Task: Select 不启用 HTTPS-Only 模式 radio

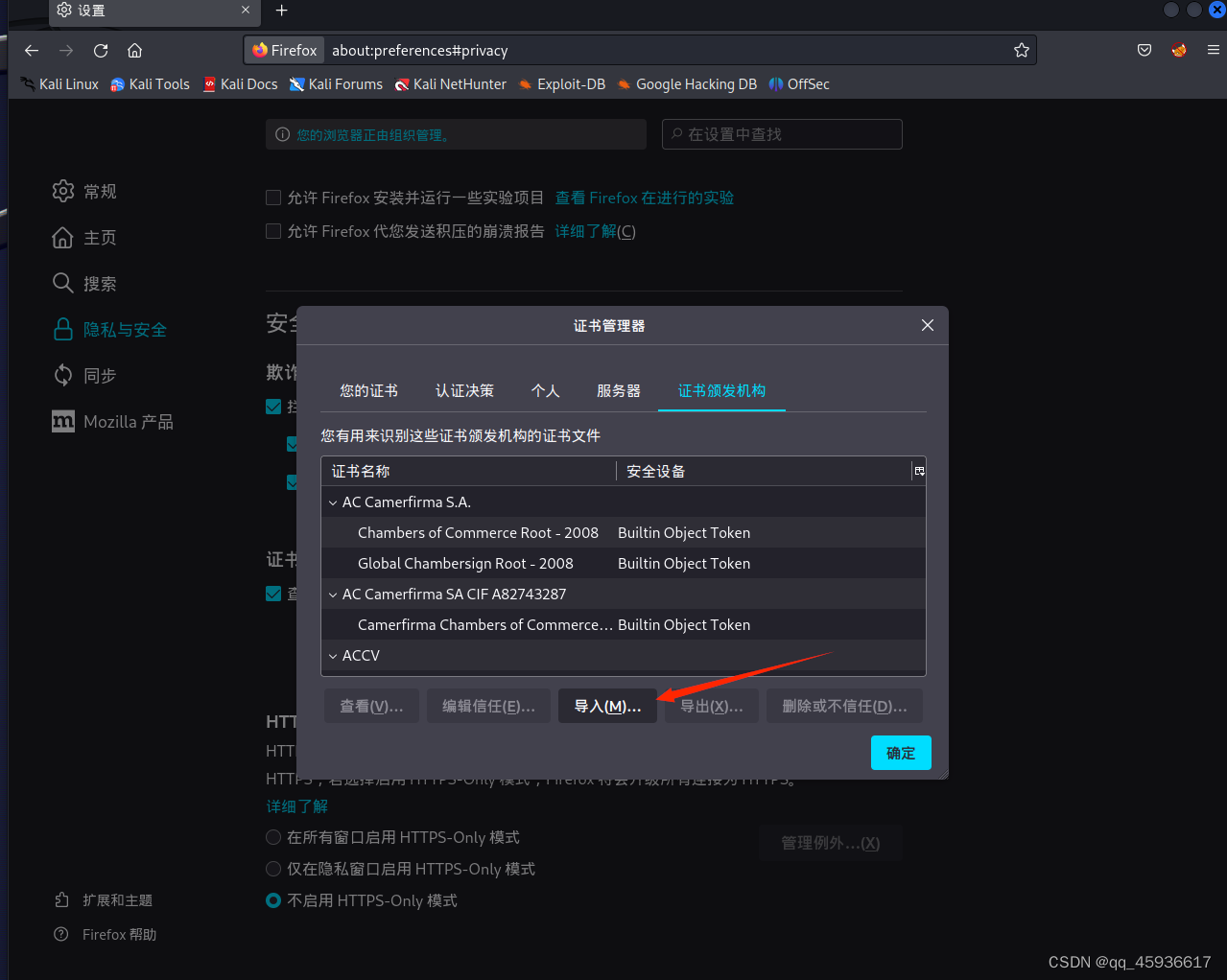Action: click(273, 900)
